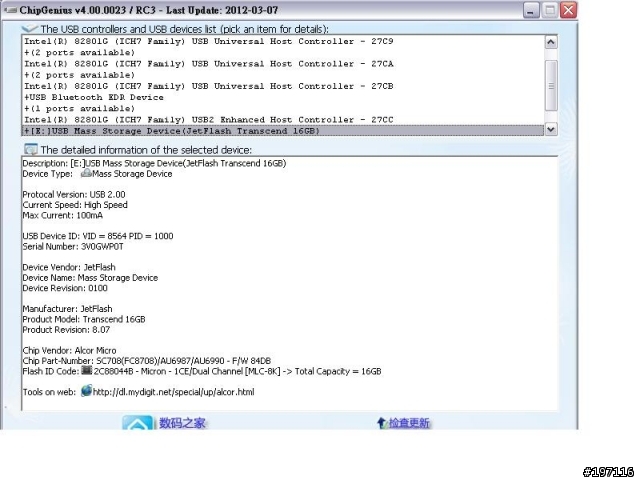Select the Host Controller - 27CA row
Image resolution: width=640 pixels, height=480 pixels.
(283, 64)
